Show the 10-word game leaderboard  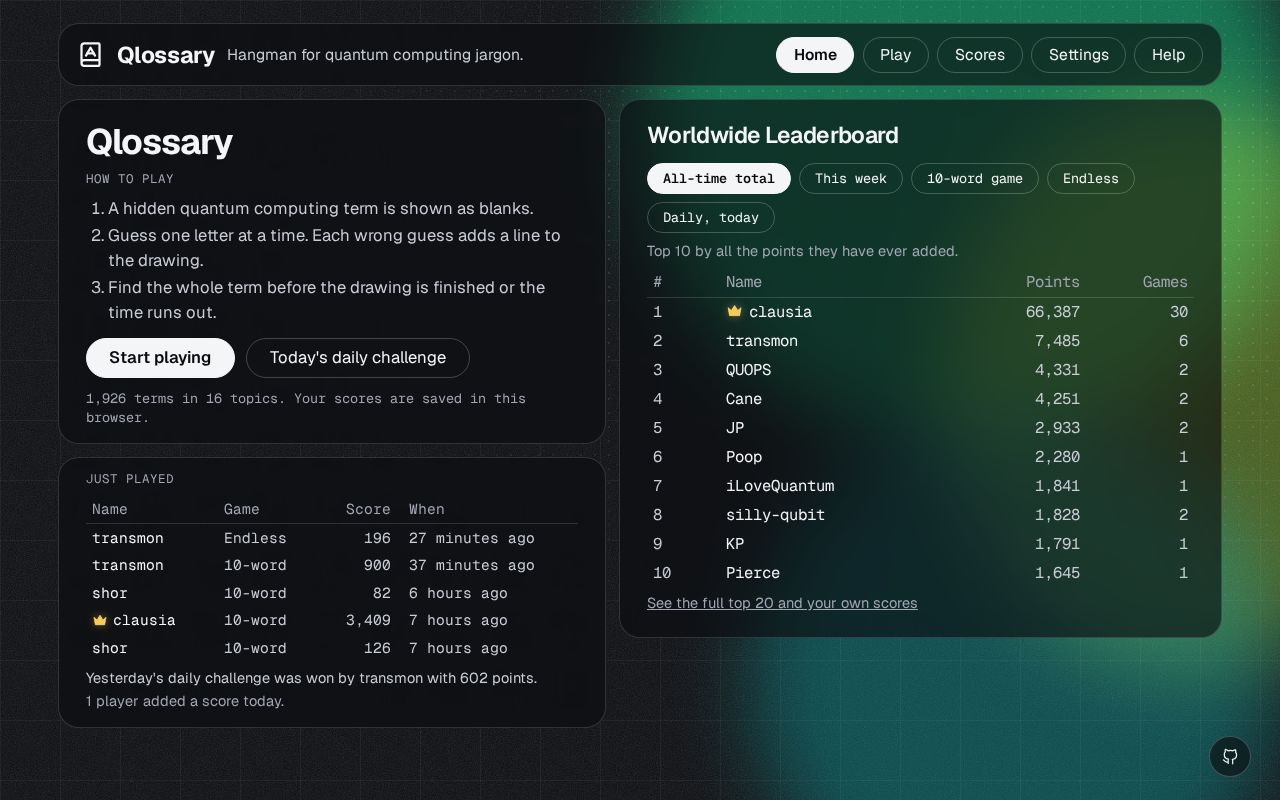(974, 179)
